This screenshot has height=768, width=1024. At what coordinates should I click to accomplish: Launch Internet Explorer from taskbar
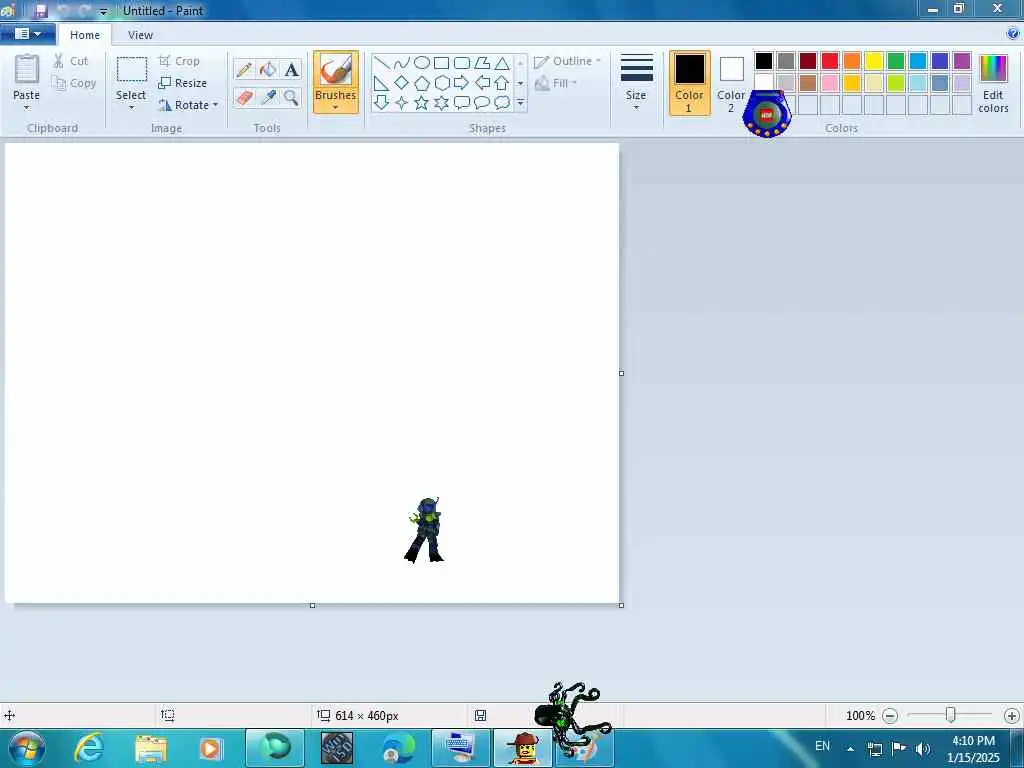[x=89, y=748]
